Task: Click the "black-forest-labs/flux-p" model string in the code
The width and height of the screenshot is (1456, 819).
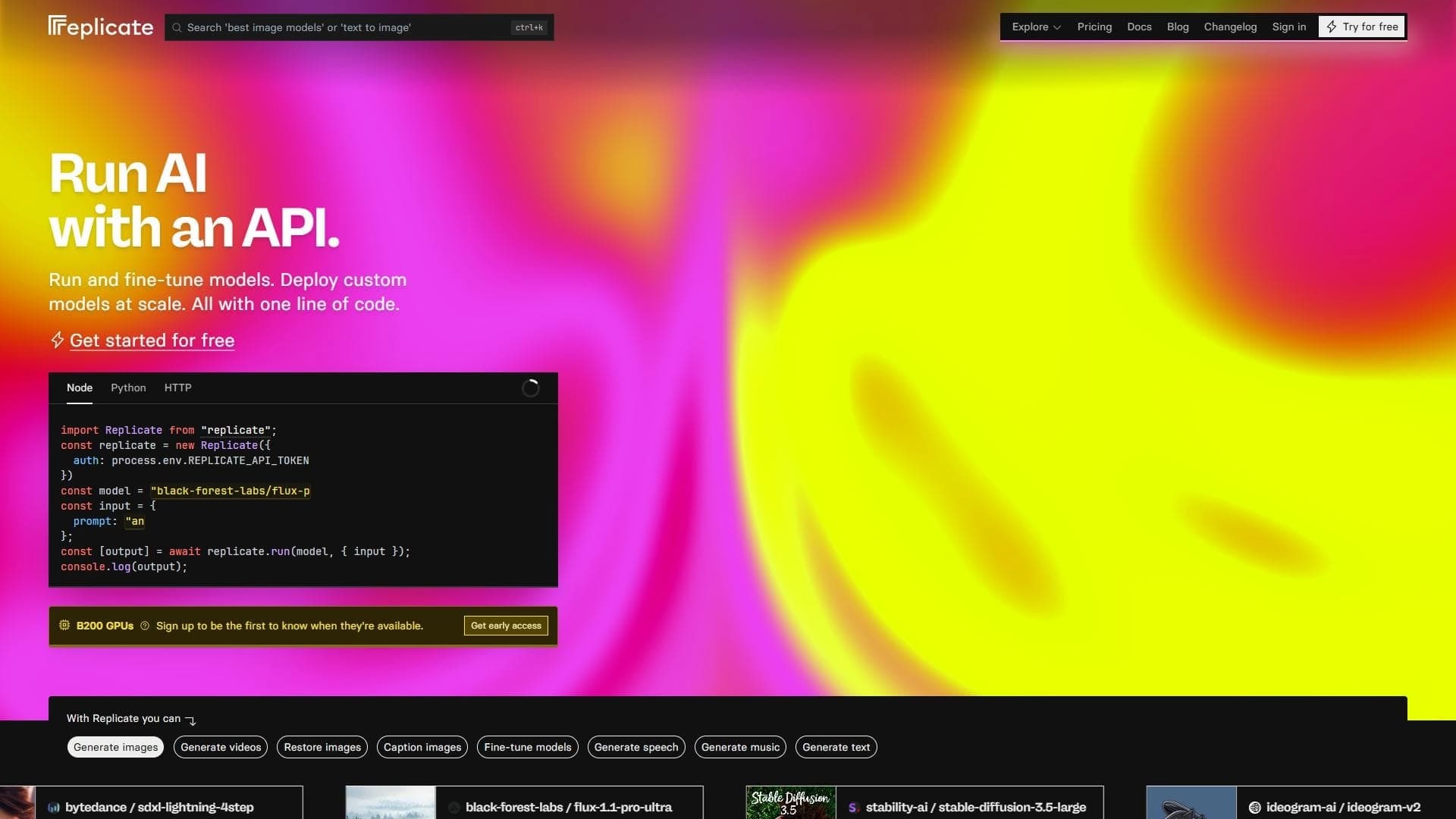Action: point(231,491)
